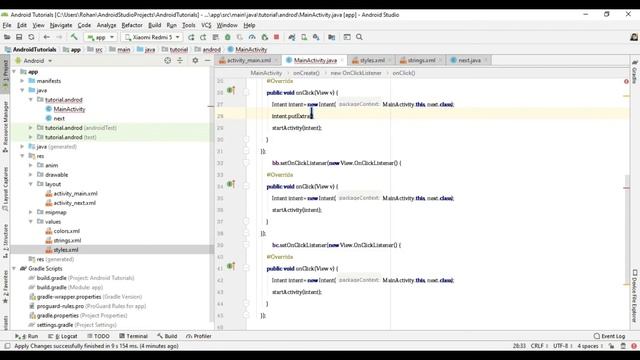Click the Open folder toolbar icon
640x360 pixels.
tap(7, 37)
